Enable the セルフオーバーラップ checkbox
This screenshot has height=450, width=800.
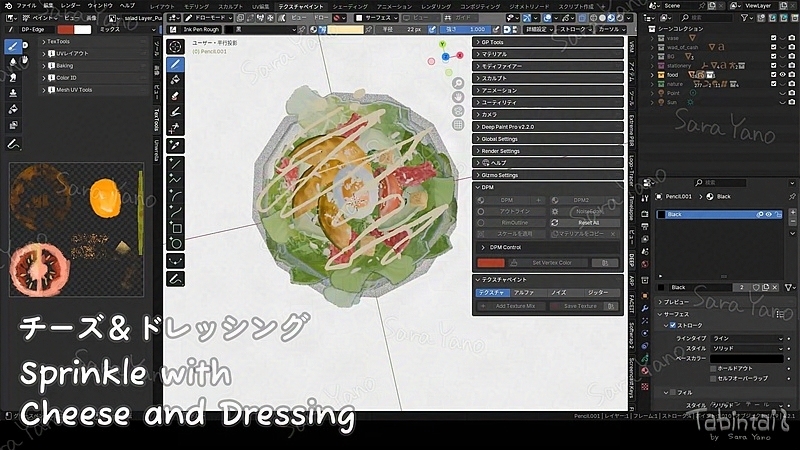point(713,379)
